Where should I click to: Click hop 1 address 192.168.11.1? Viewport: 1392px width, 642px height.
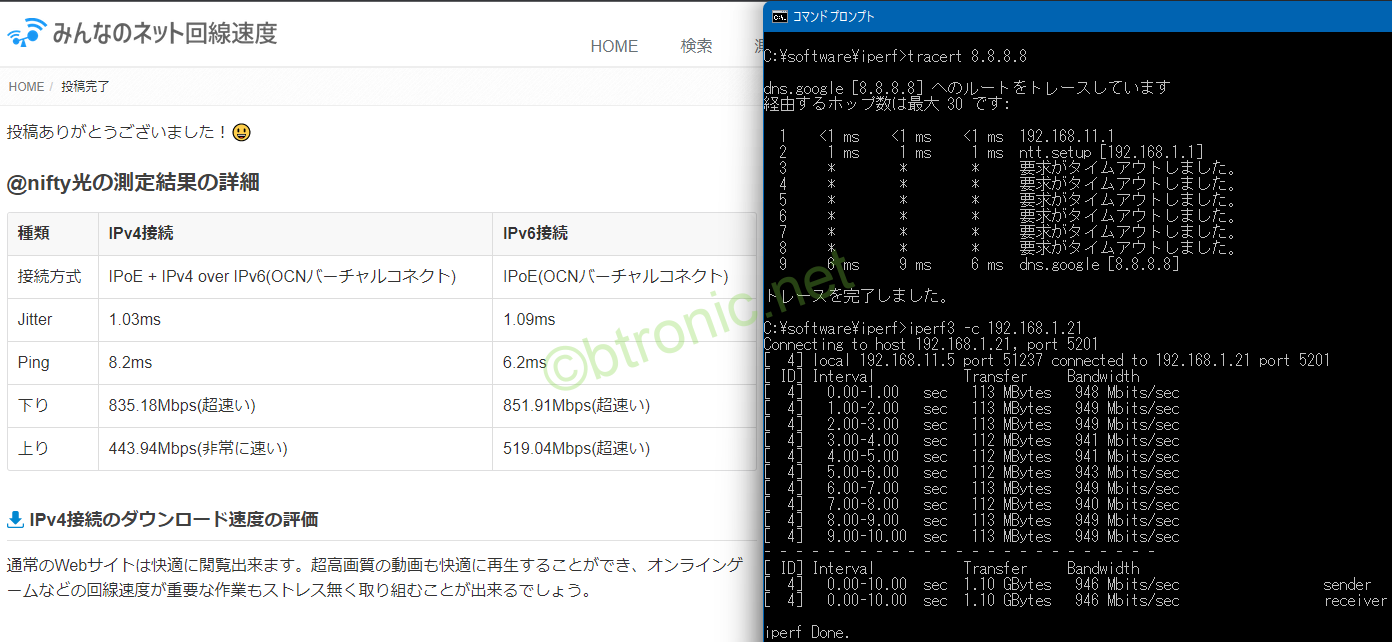pos(1067,136)
